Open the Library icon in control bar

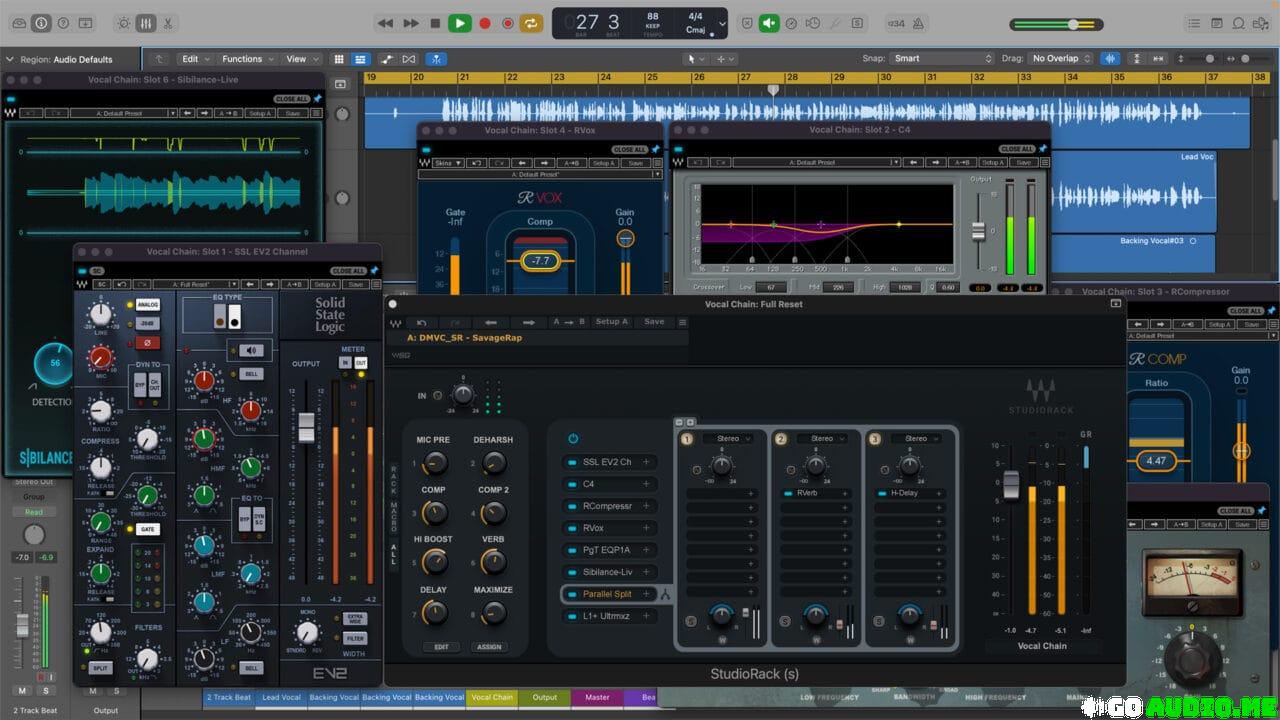tap(18, 23)
